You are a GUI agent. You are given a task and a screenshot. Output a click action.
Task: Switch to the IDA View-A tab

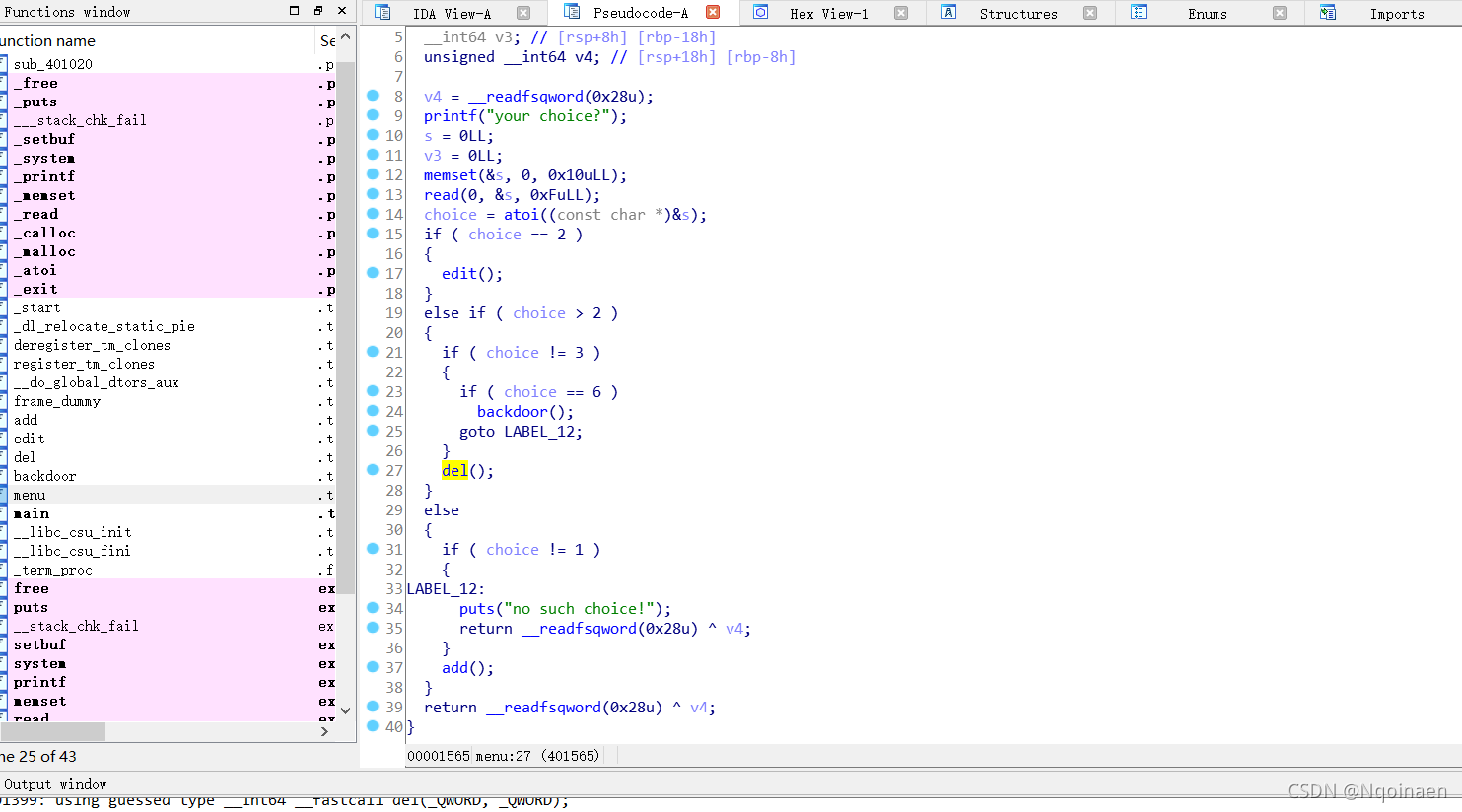point(452,14)
